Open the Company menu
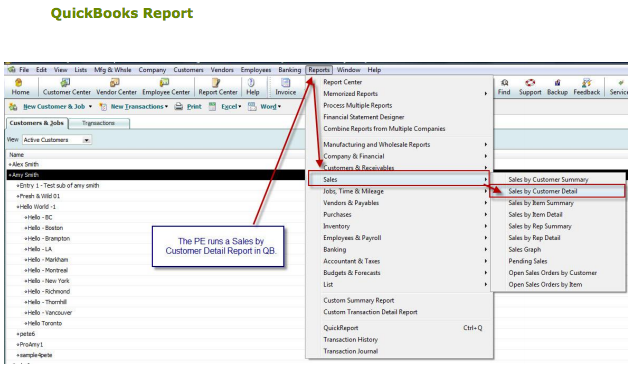Viewport: 631px width, 368px height. coord(152,70)
